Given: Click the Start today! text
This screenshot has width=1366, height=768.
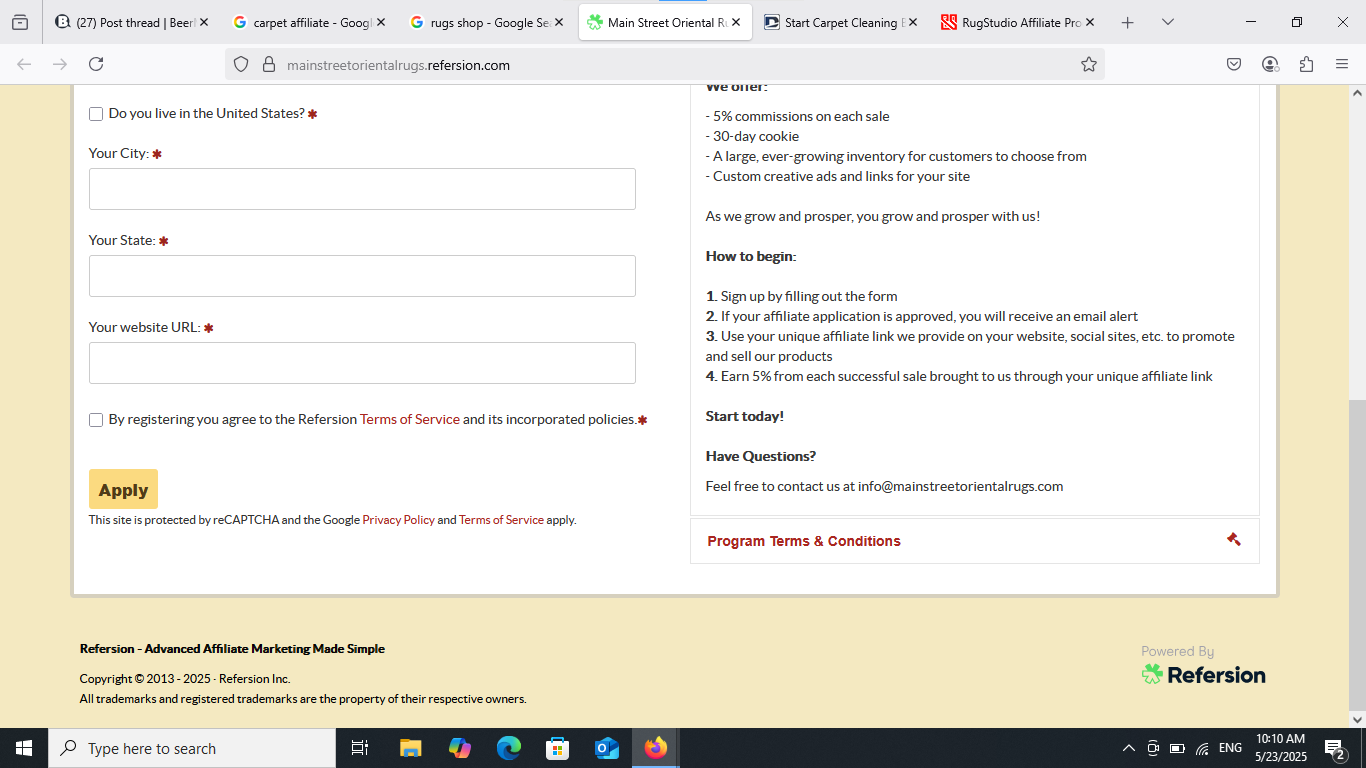Looking at the screenshot, I should point(745,416).
